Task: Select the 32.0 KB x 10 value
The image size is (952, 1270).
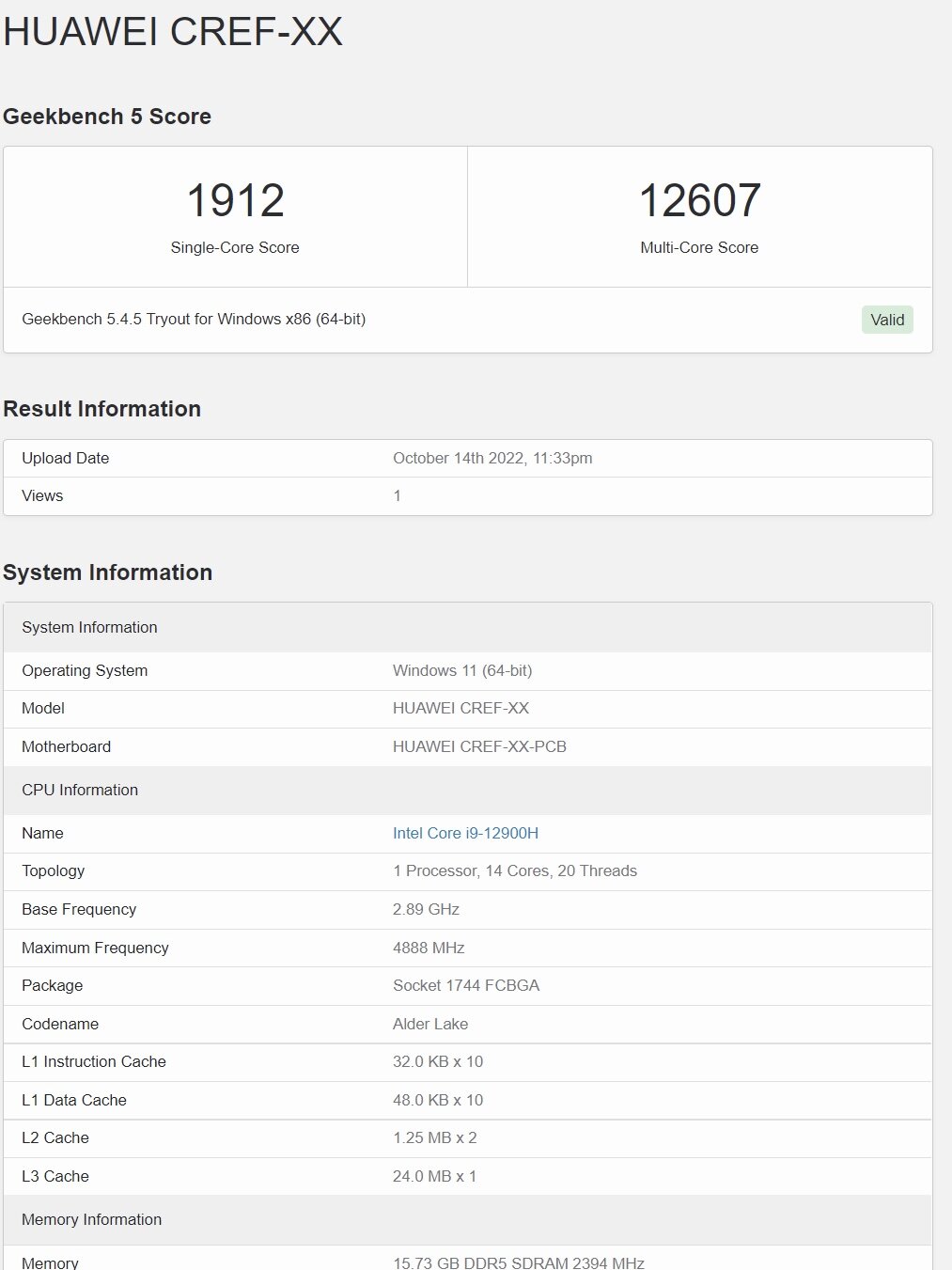Action: point(438,1061)
